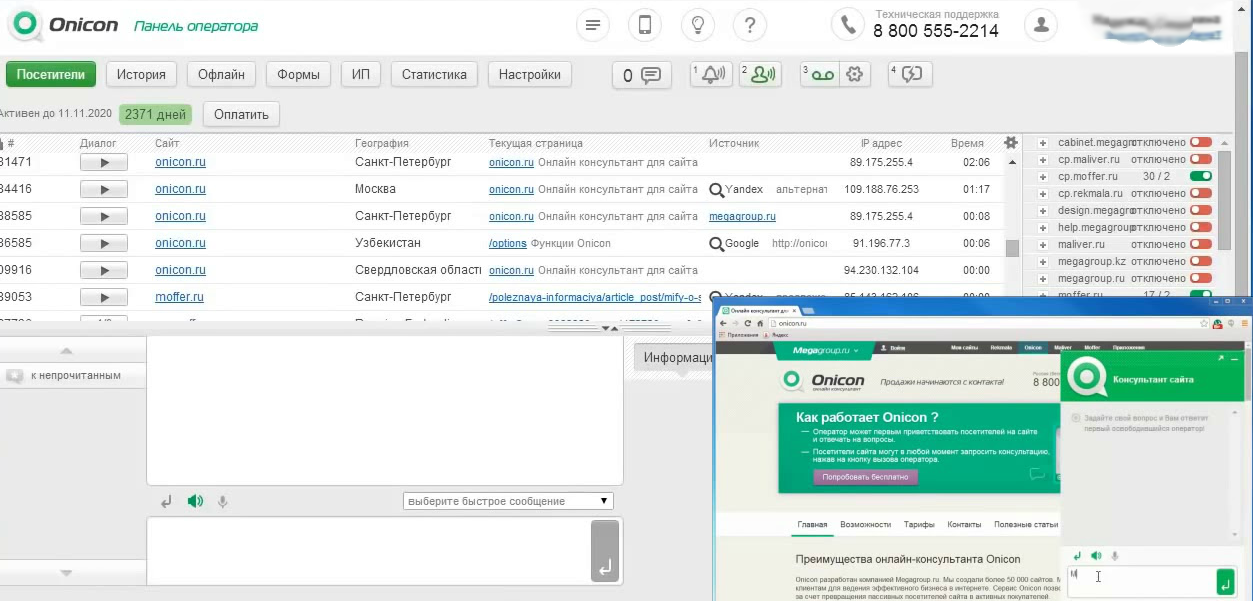Open the user profile avatar icon

pyautogui.click(x=1041, y=25)
